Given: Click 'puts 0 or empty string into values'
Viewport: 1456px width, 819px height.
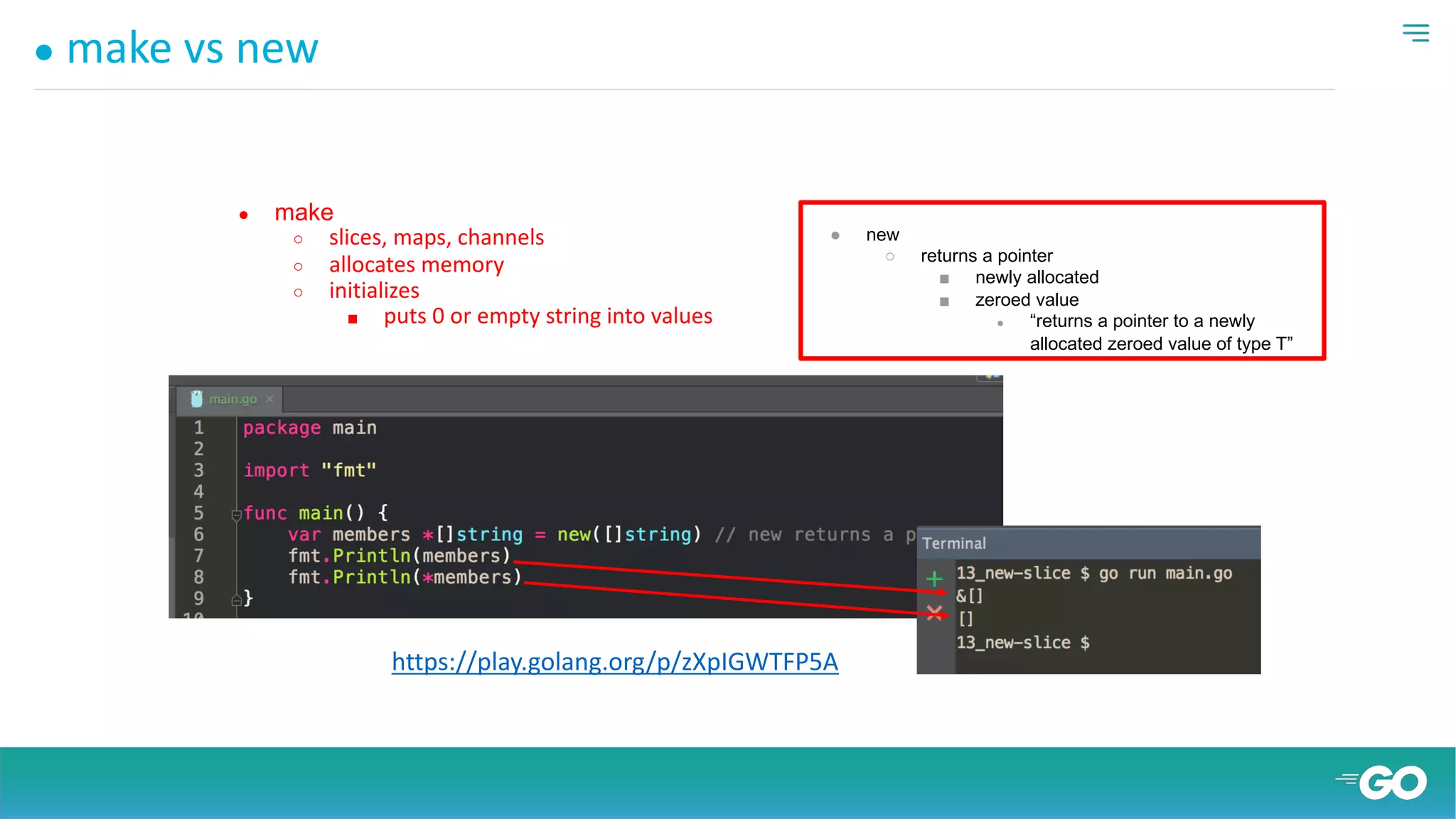Looking at the screenshot, I should click(x=548, y=316).
